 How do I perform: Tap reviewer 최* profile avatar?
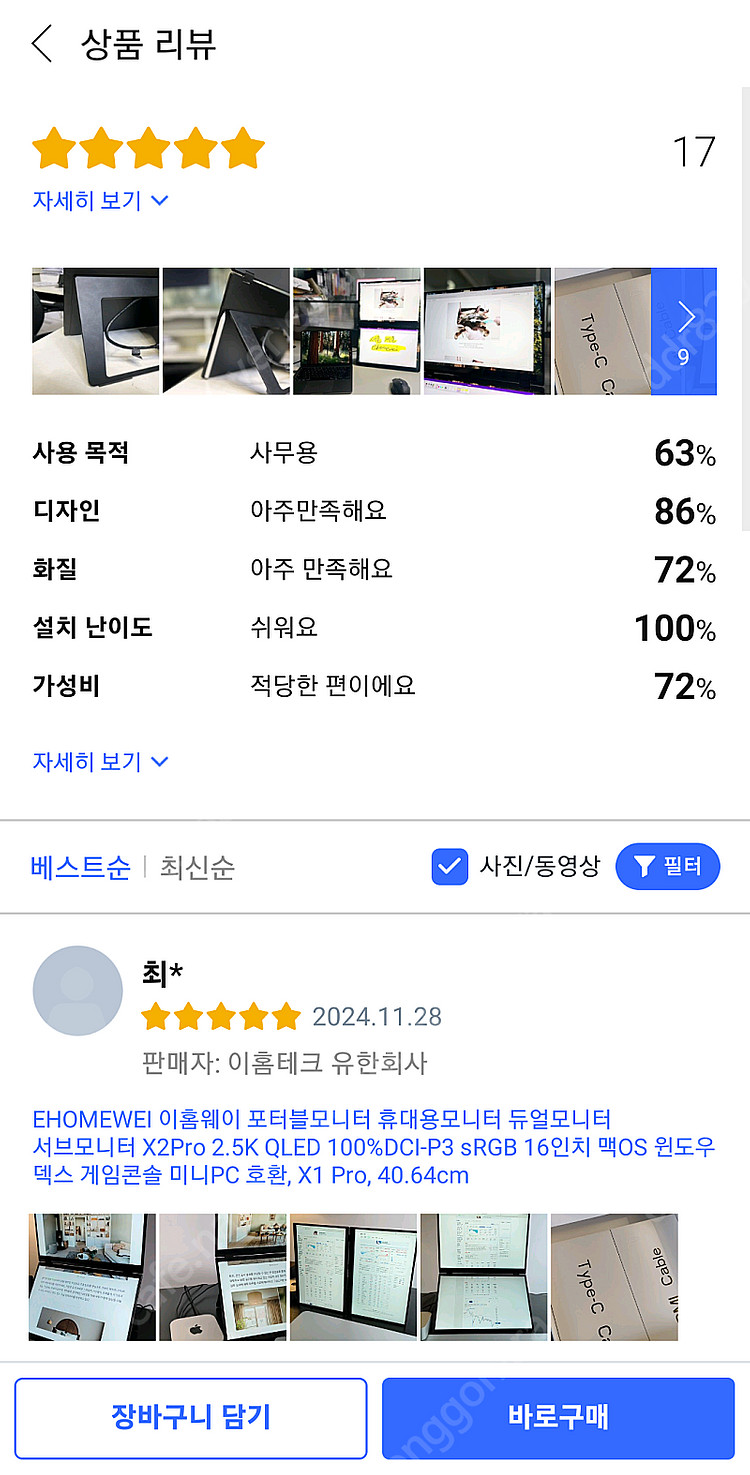coord(78,991)
